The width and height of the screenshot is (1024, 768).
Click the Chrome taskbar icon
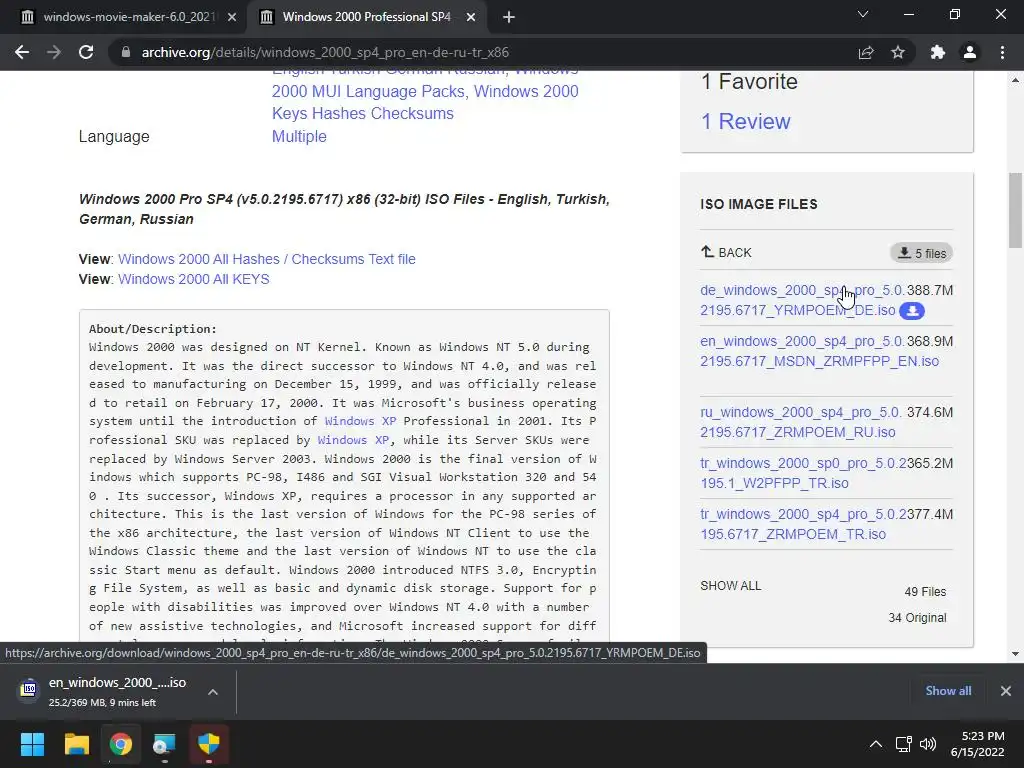coord(121,744)
